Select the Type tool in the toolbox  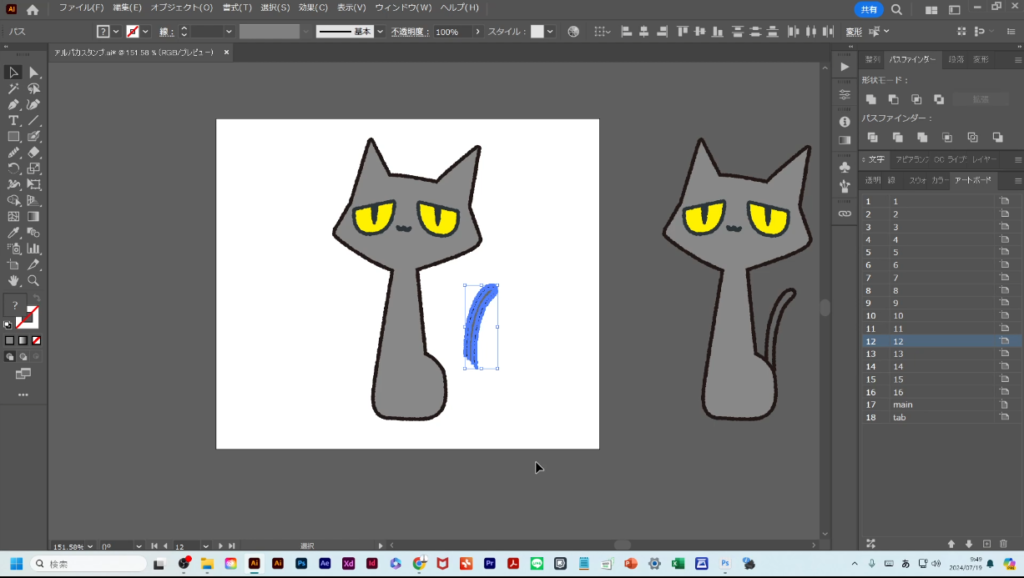click(x=13, y=120)
